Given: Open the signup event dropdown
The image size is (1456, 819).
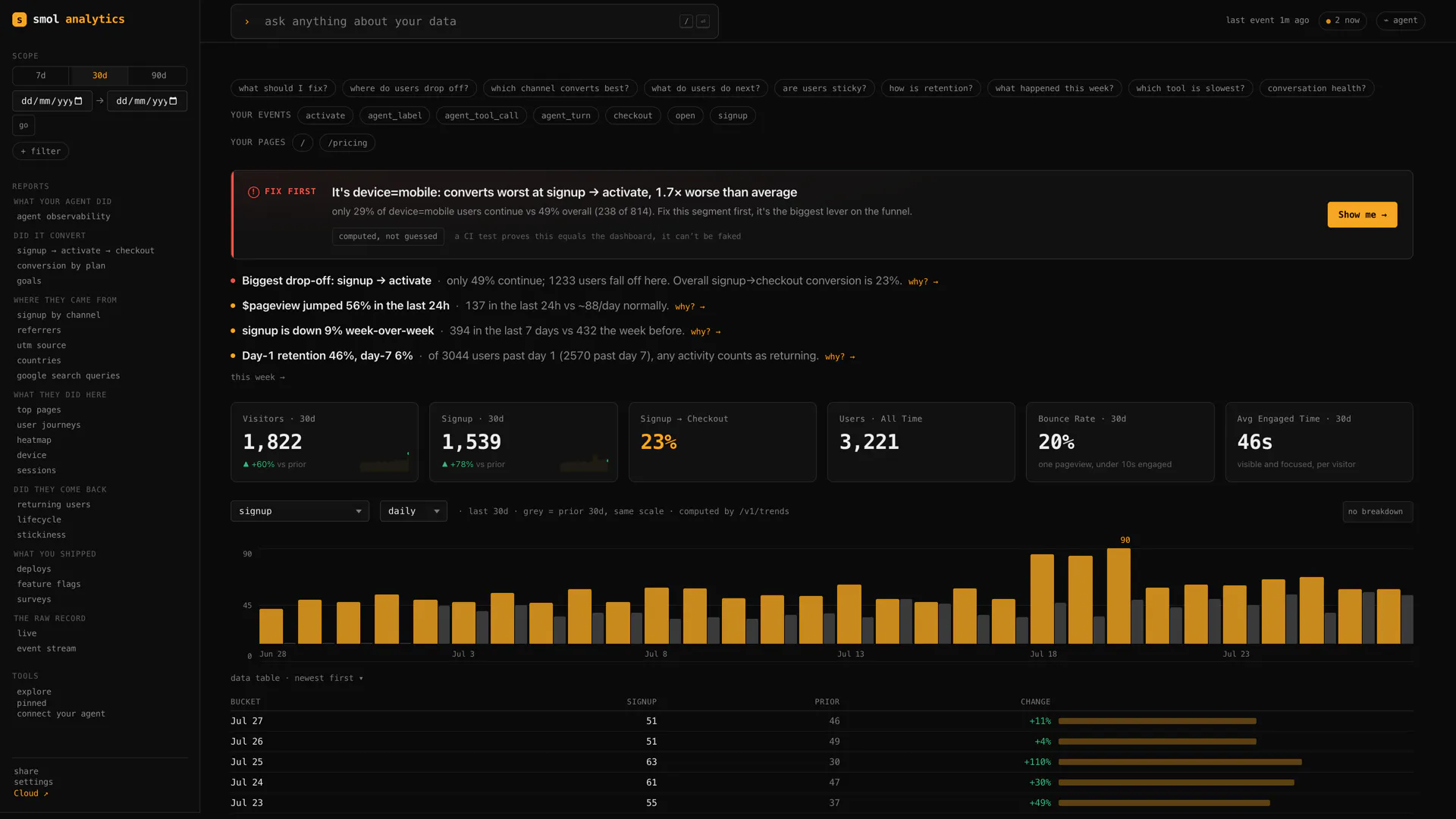Looking at the screenshot, I should (x=300, y=511).
